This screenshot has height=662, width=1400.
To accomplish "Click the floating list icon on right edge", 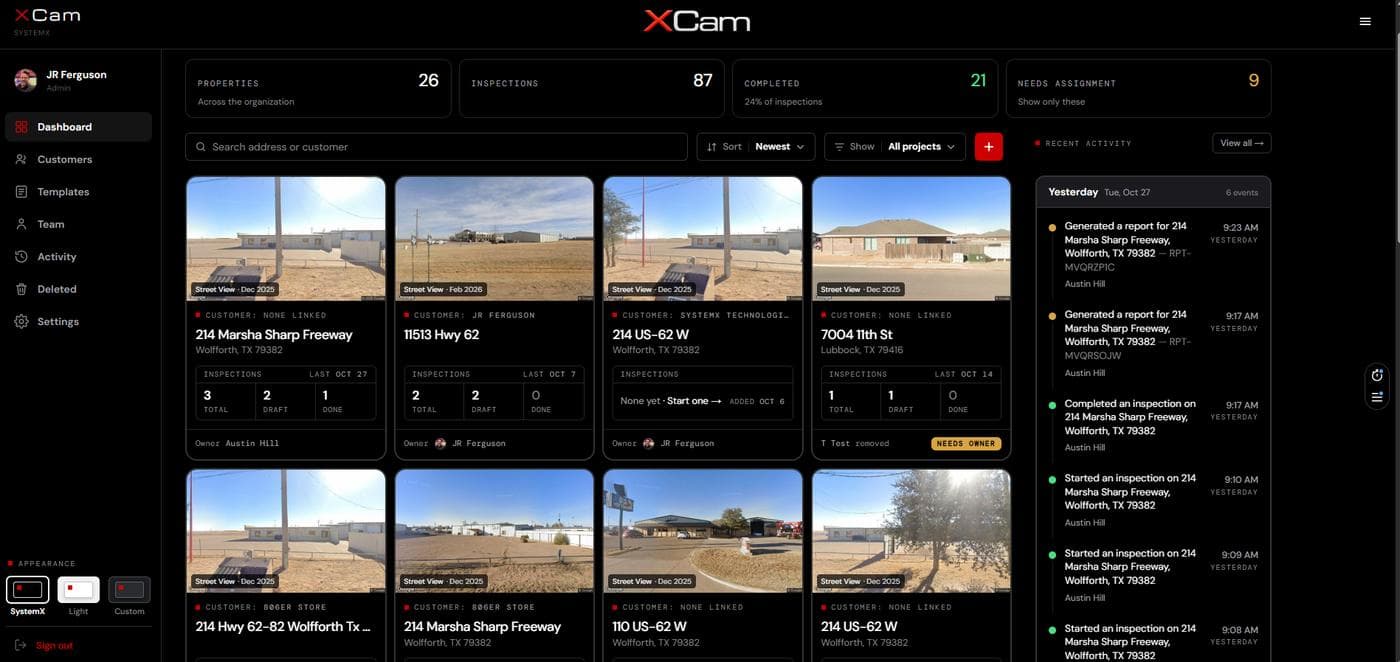I will pos(1377,397).
